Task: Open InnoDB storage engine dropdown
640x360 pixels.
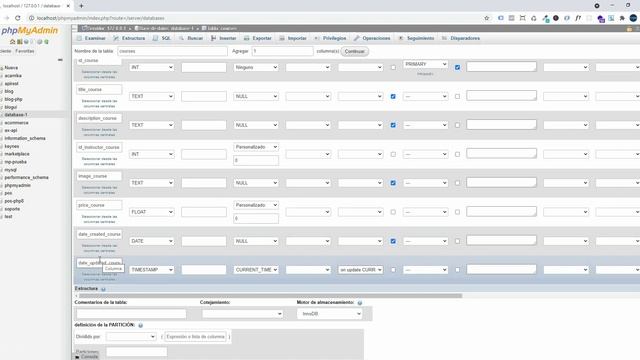Action: pos(329,314)
